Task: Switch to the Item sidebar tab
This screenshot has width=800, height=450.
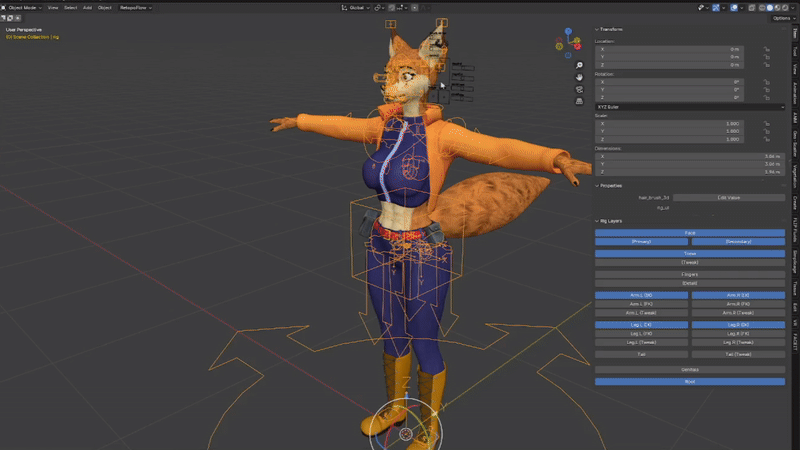Action: click(x=795, y=33)
